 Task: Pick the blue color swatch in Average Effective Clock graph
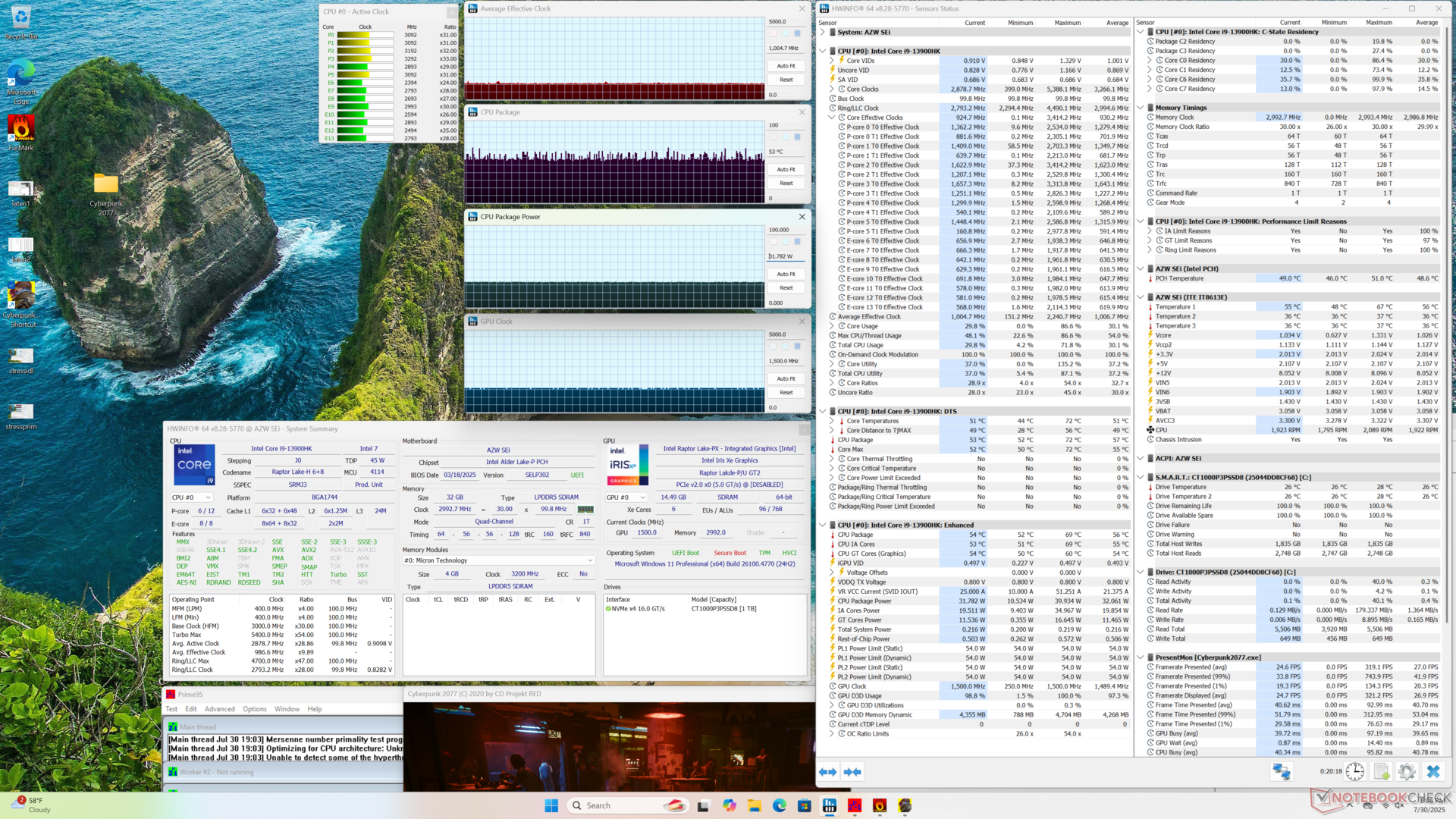pos(797,33)
